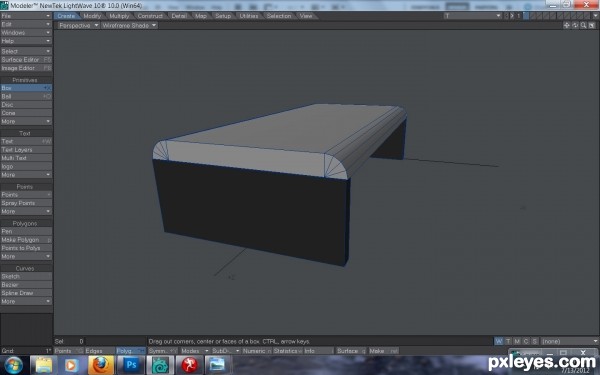Open the Windows dropdown menu
The width and height of the screenshot is (600, 375).
tap(26, 33)
